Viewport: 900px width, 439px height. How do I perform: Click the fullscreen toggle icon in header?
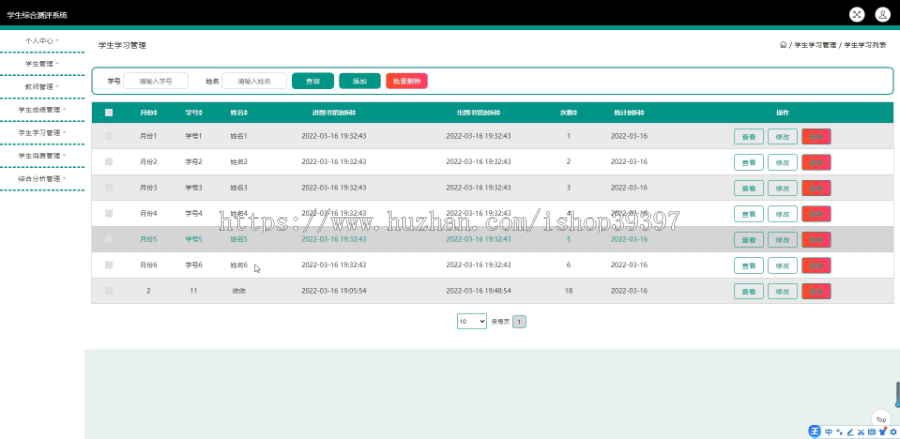(x=857, y=15)
